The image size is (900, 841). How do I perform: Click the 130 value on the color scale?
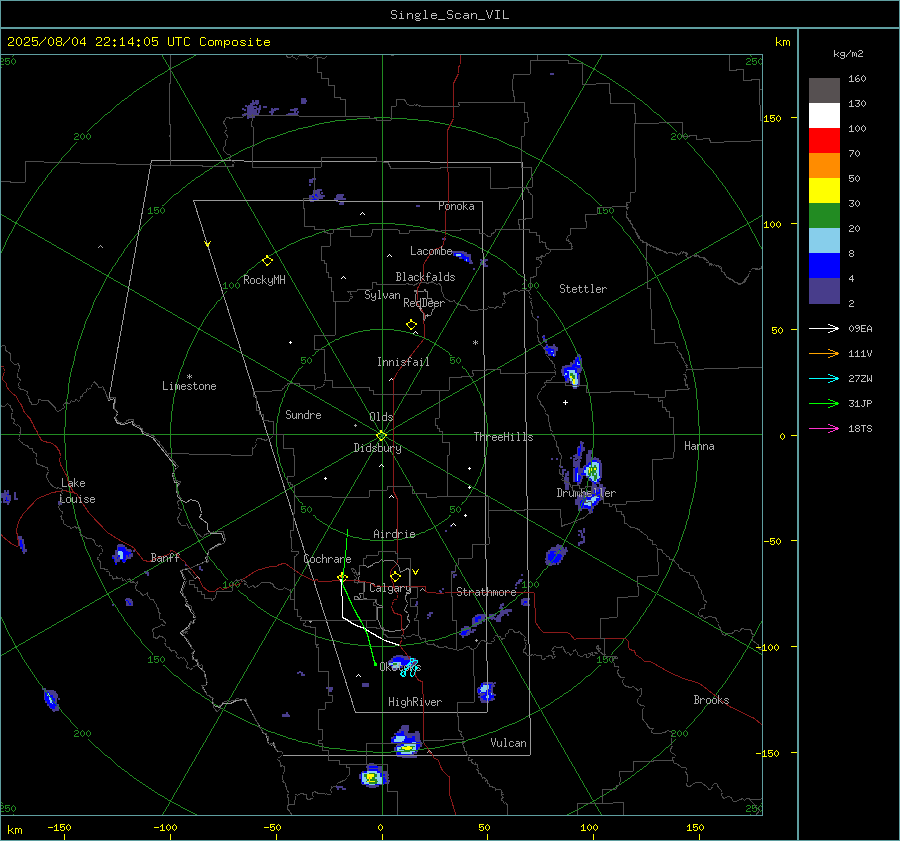(857, 104)
